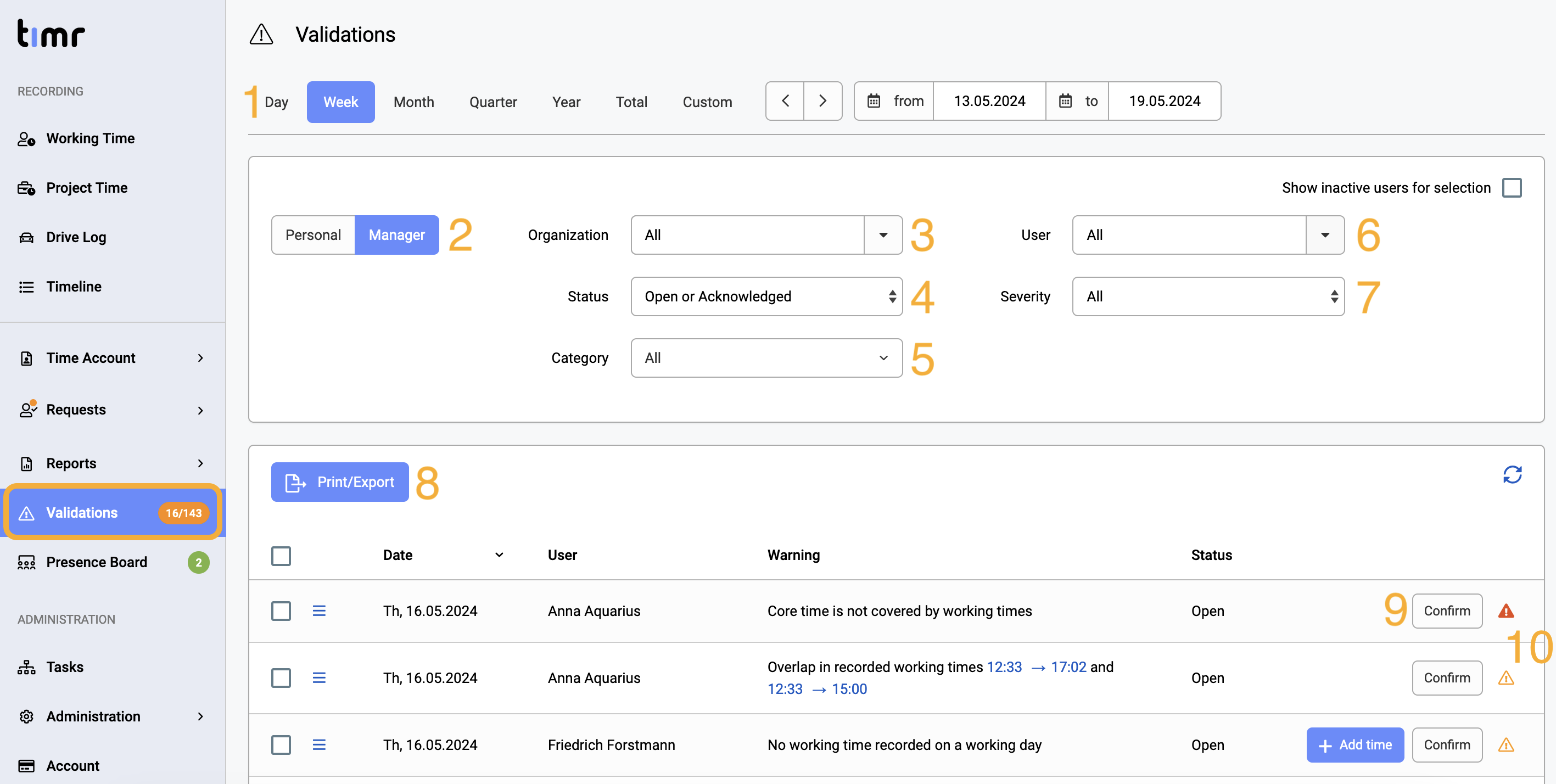Confirm Friedrich Forstmann's warning

(1447, 744)
